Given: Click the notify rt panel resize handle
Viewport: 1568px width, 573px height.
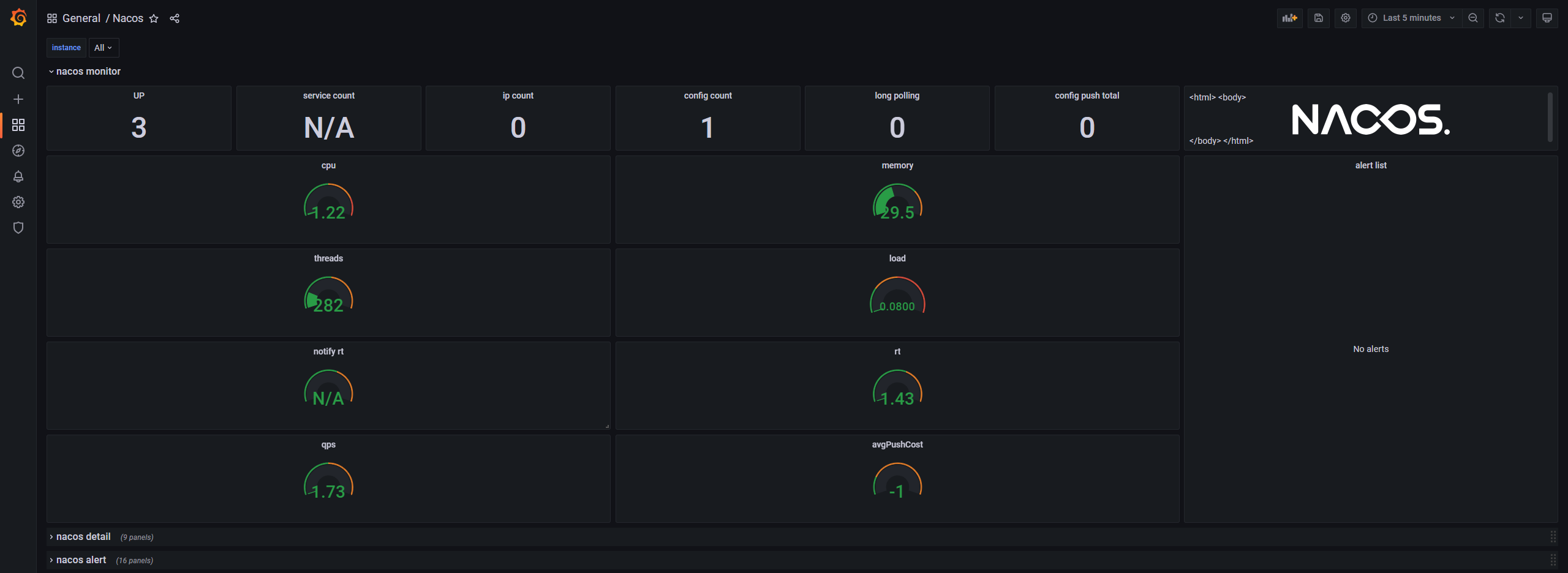Looking at the screenshot, I should click(607, 426).
